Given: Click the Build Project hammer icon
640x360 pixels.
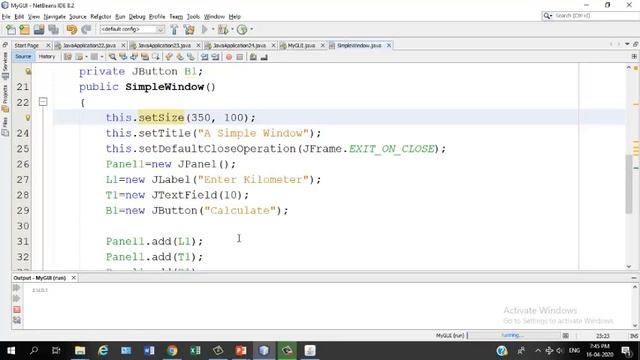Looking at the screenshot, I should point(174,29).
